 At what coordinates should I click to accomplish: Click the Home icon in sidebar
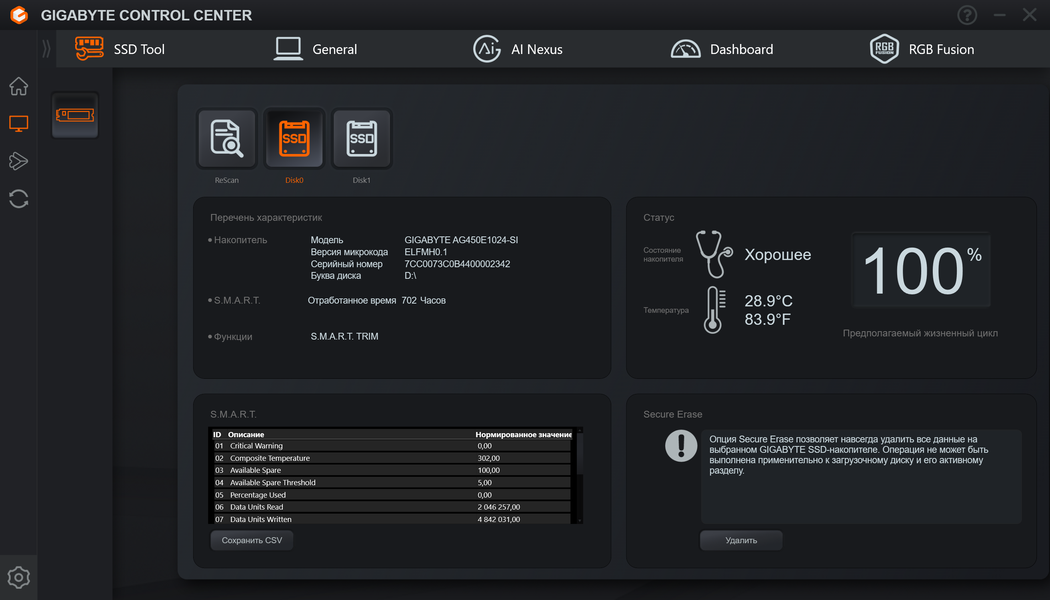tap(19, 86)
